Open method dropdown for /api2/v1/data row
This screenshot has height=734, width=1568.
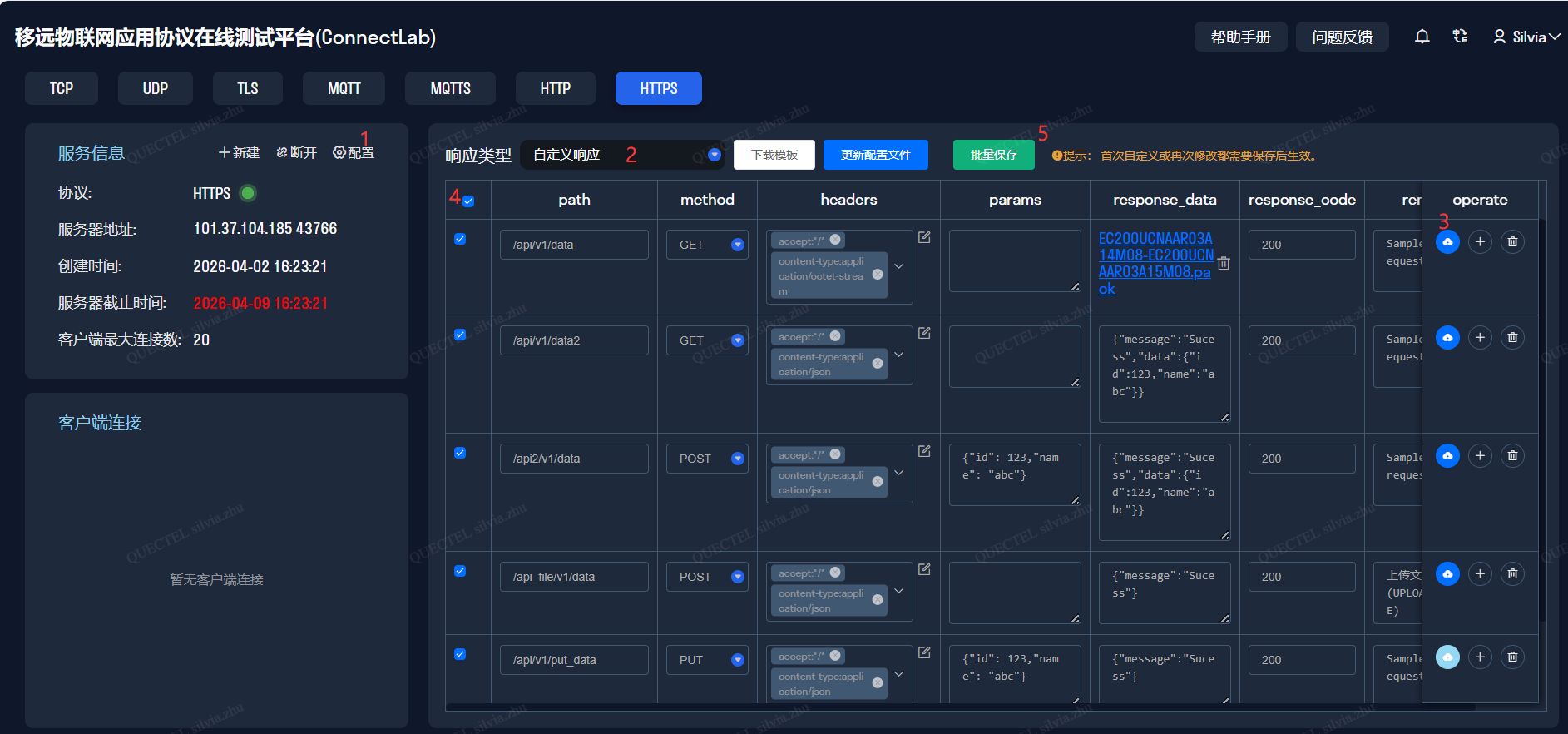click(x=737, y=459)
